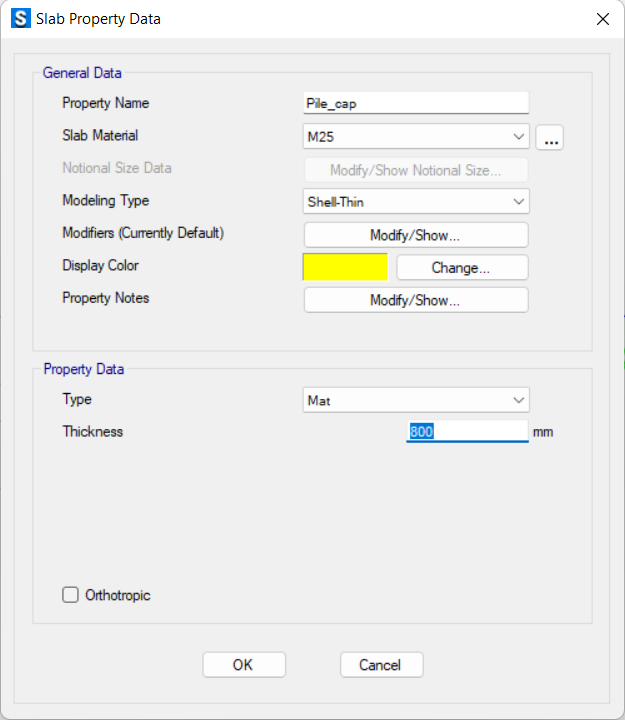Click the Display Color label
The width and height of the screenshot is (625, 720).
click(101, 265)
